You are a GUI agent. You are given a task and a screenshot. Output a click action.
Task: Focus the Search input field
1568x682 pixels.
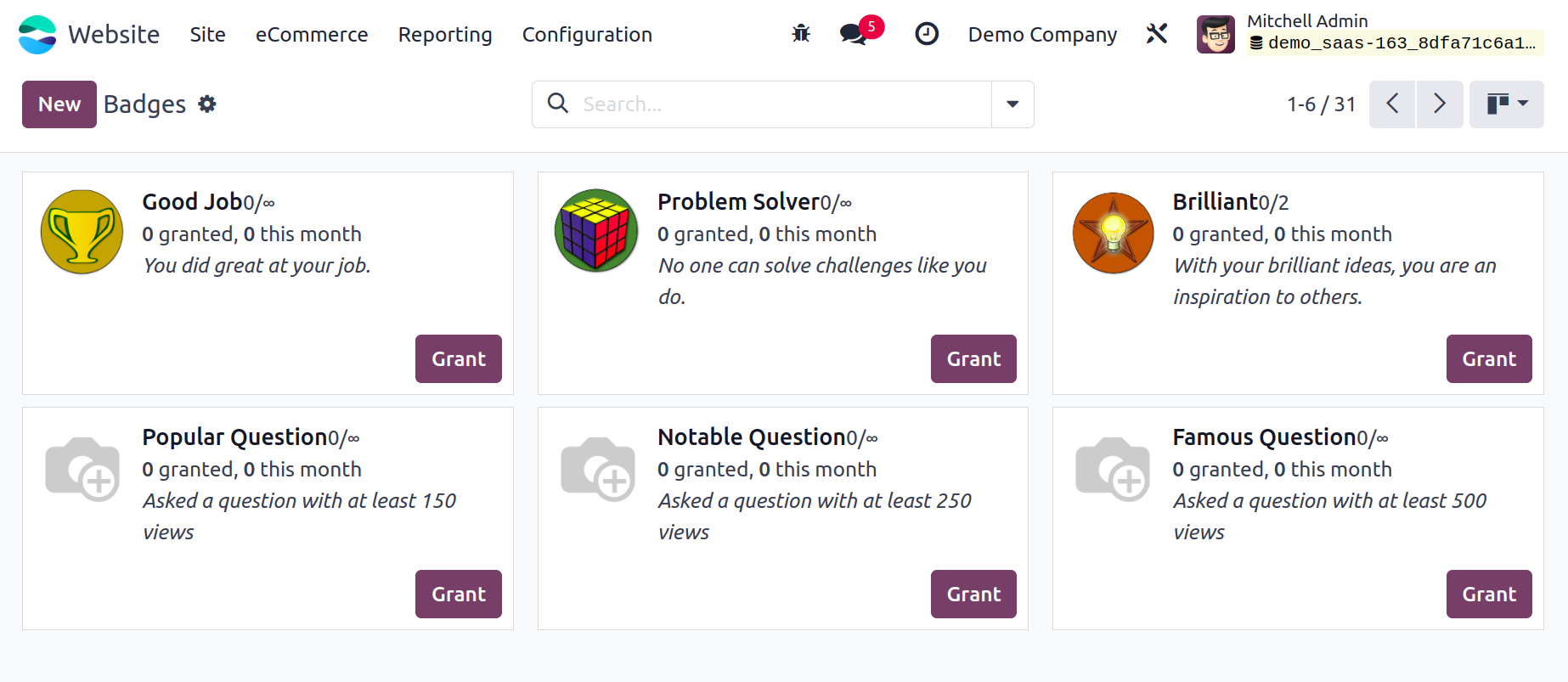click(x=782, y=104)
